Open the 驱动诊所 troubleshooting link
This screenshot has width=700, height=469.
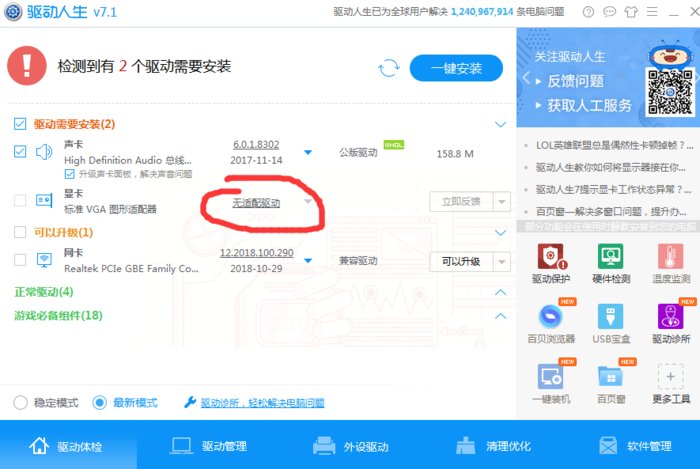pyautogui.click(x=262, y=403)
